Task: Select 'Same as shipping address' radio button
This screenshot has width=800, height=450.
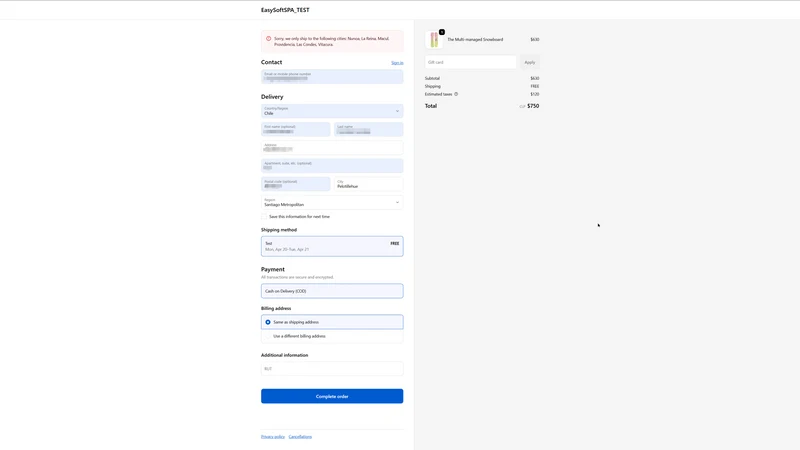Action: pos(268,322)
